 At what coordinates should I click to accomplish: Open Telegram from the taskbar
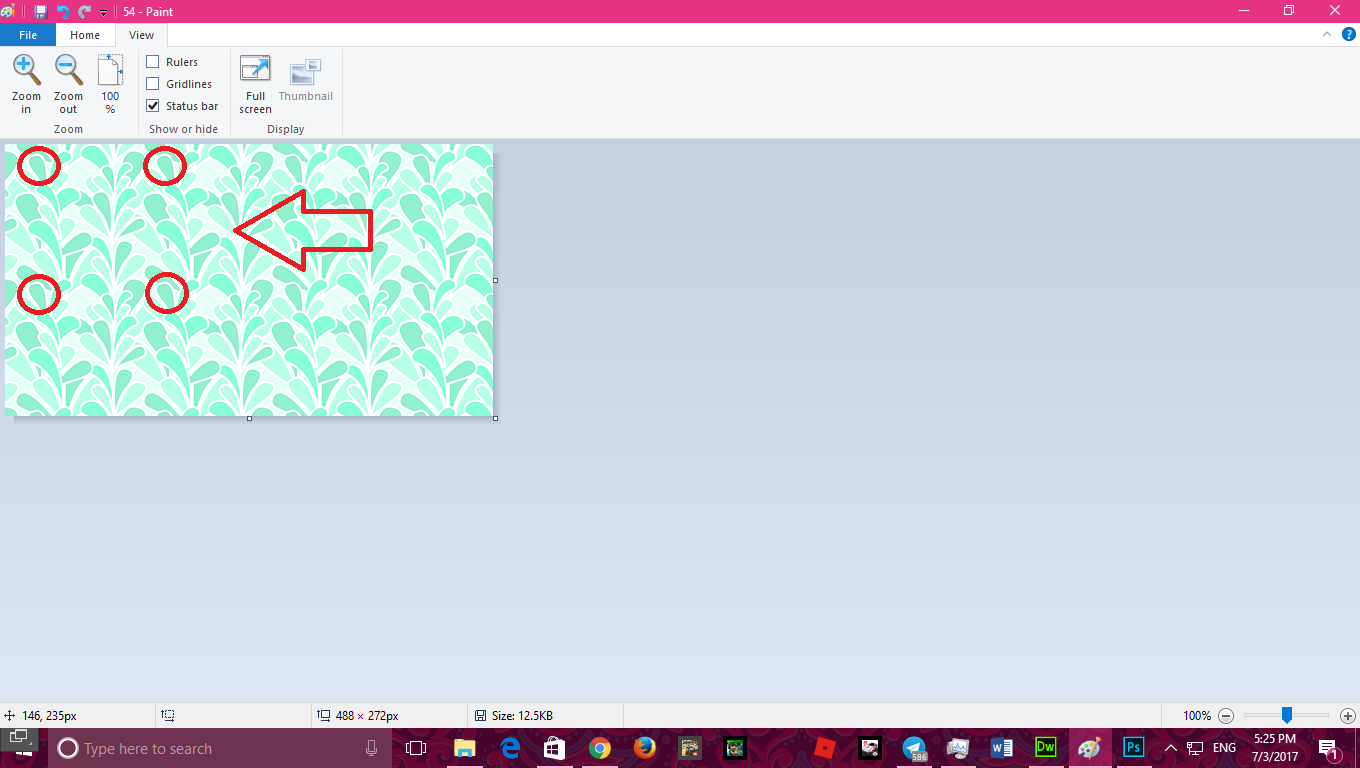[x=914, y=748]
